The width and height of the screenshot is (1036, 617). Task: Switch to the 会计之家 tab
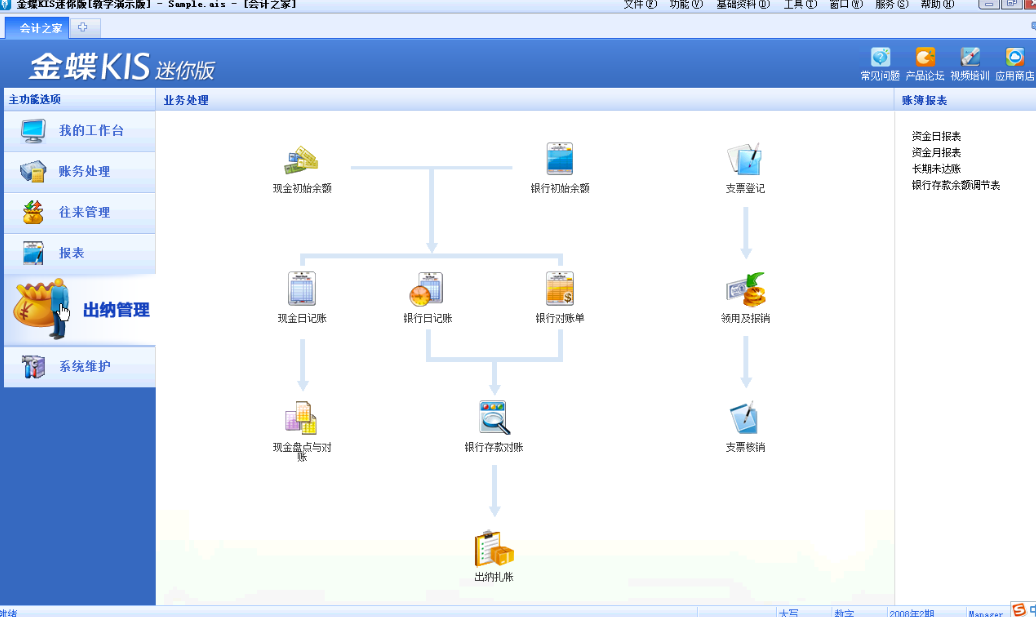40,28
